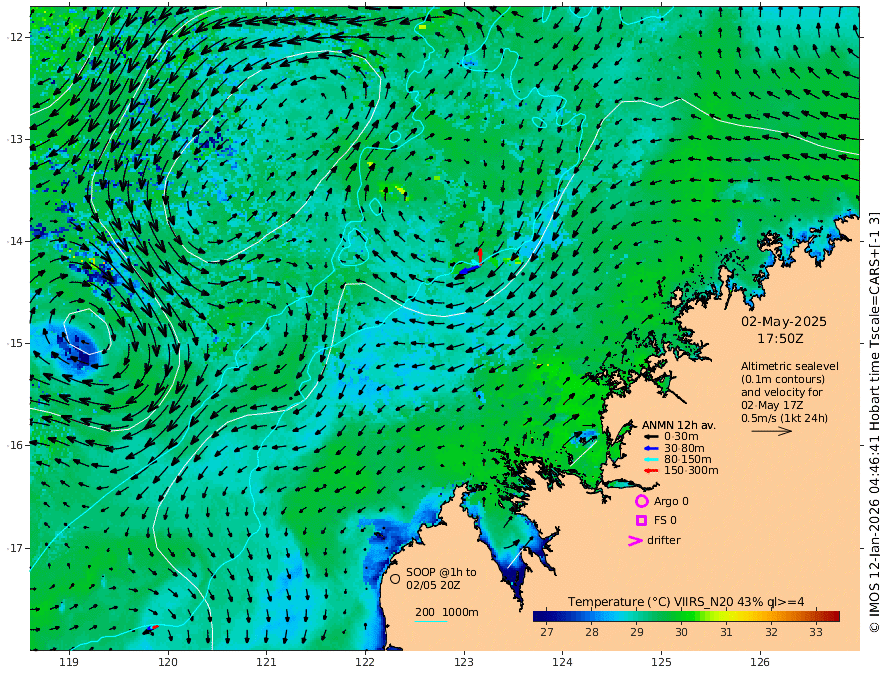Viewport: 880px width, 680px height.
Task: Click the latitude axis label -17
Action: pyautogui.click(x=15, y=548)
